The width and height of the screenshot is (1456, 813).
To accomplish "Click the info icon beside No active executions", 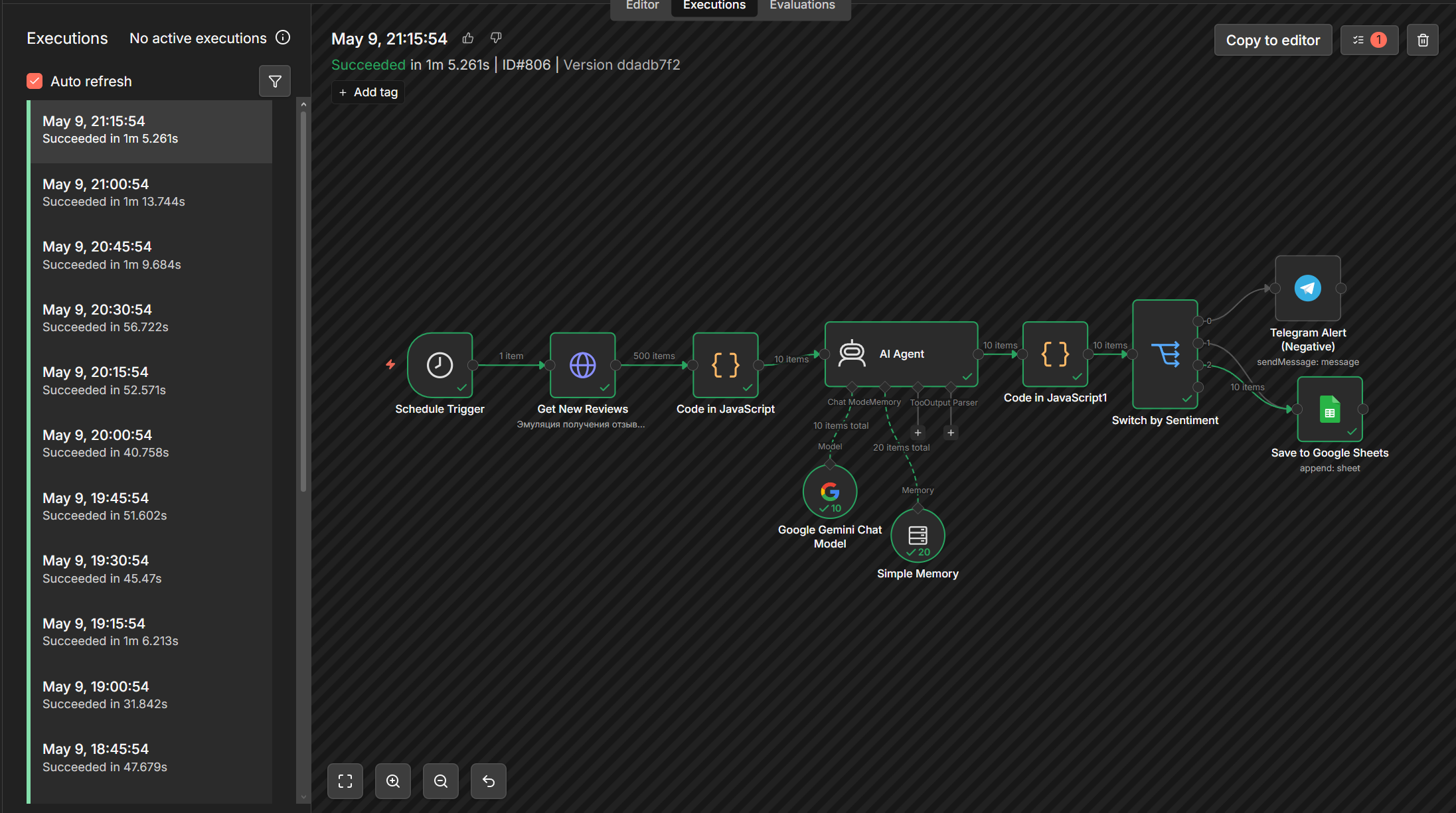I will pyautogui.click(x=283, y=38).
